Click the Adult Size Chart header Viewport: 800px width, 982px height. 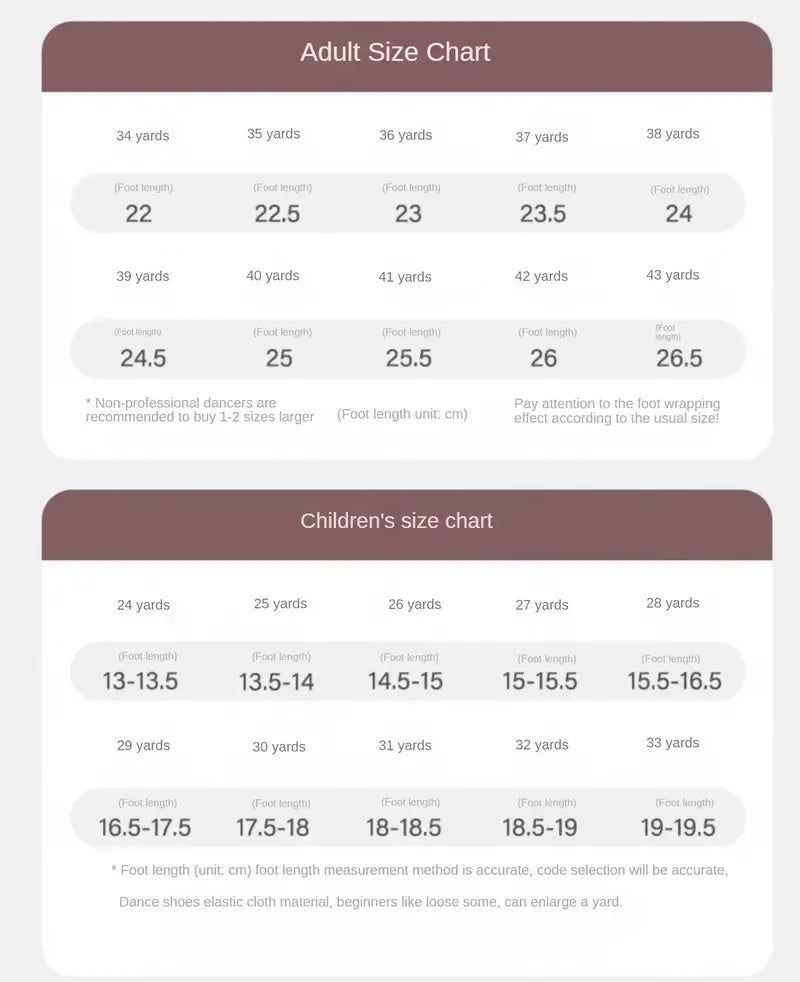pos(396,52)
